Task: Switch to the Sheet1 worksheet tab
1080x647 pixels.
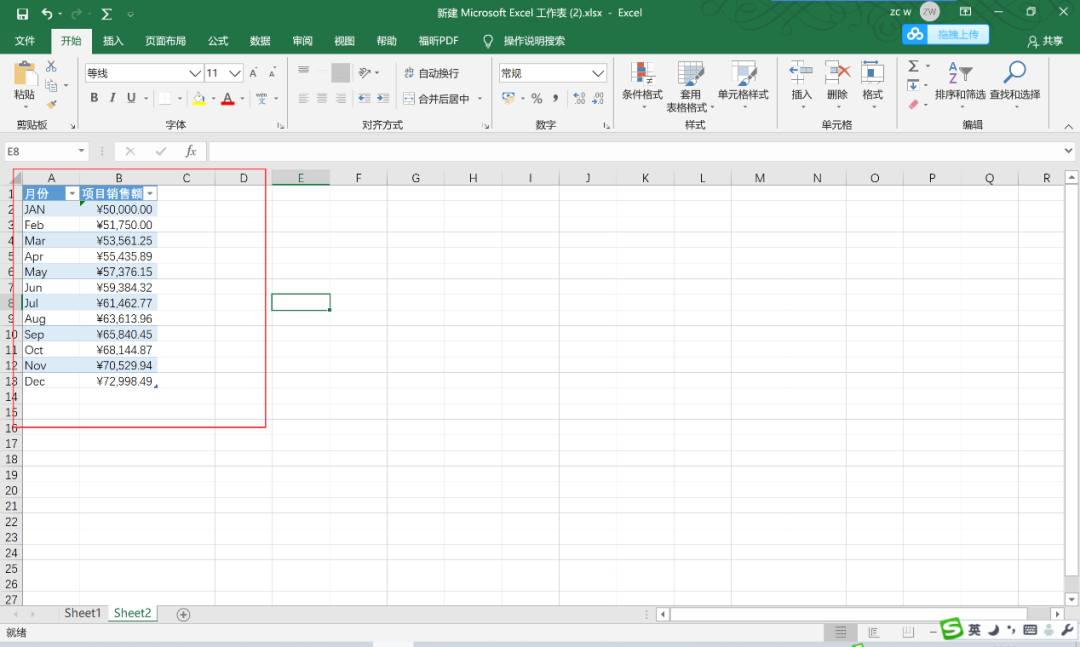Action: [82, 613]
